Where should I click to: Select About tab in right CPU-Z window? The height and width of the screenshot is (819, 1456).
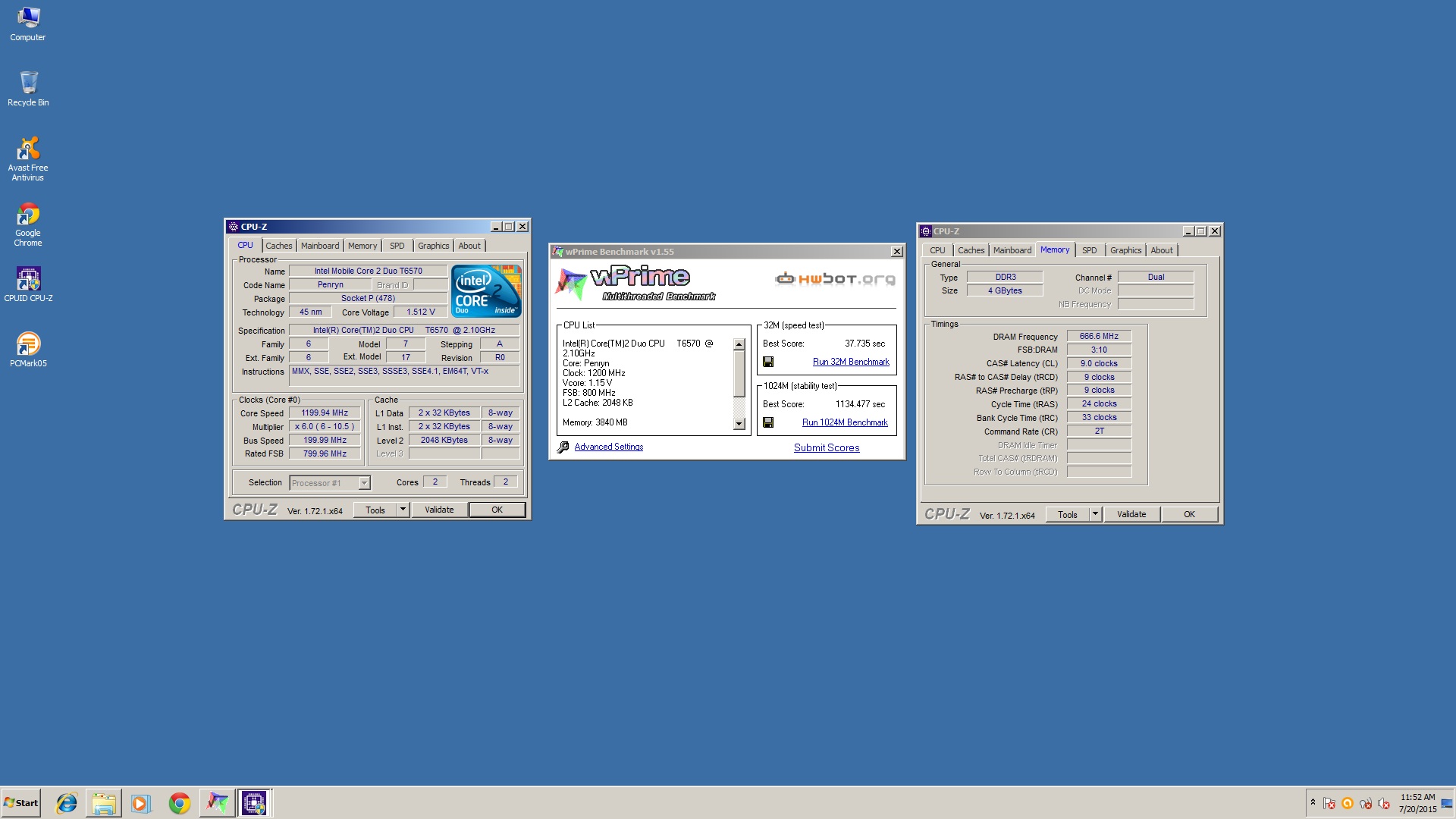(1162, 251)
